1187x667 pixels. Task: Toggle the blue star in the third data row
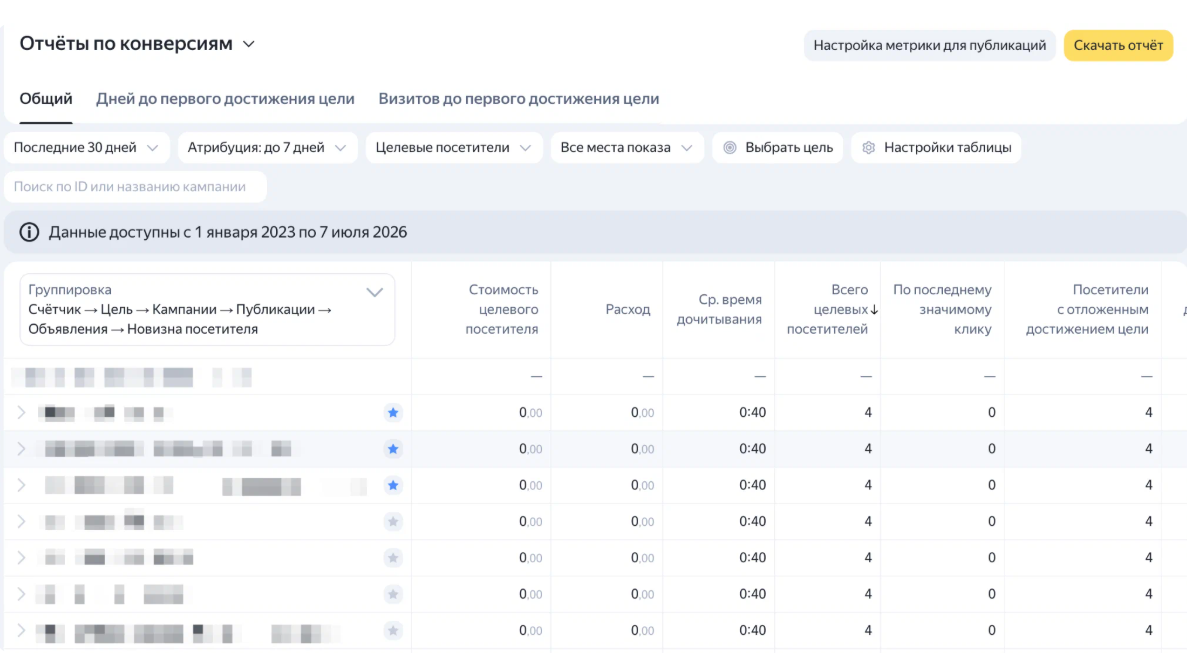point(393,485)
